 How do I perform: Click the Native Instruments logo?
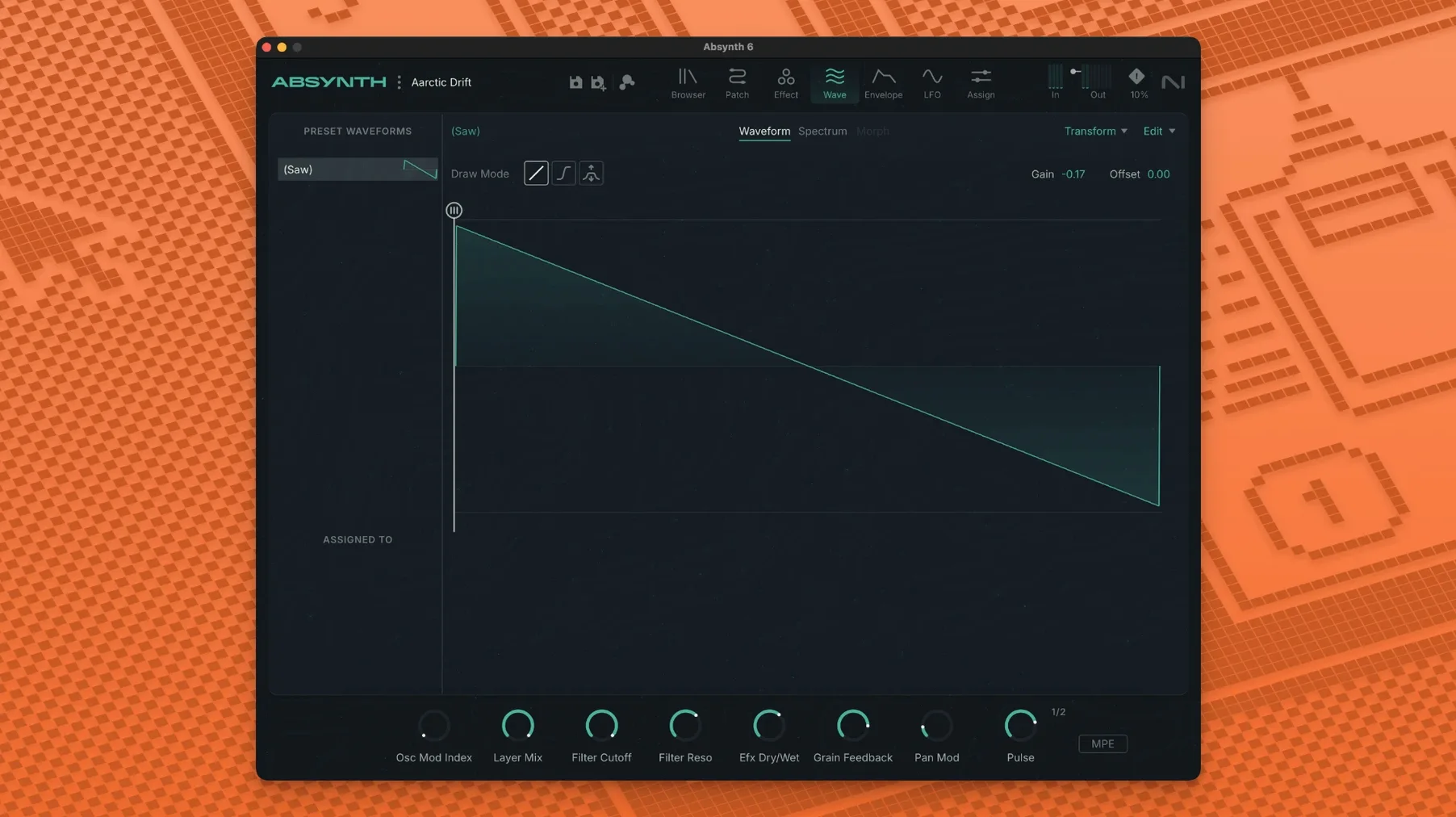[x=1173, y=82]
